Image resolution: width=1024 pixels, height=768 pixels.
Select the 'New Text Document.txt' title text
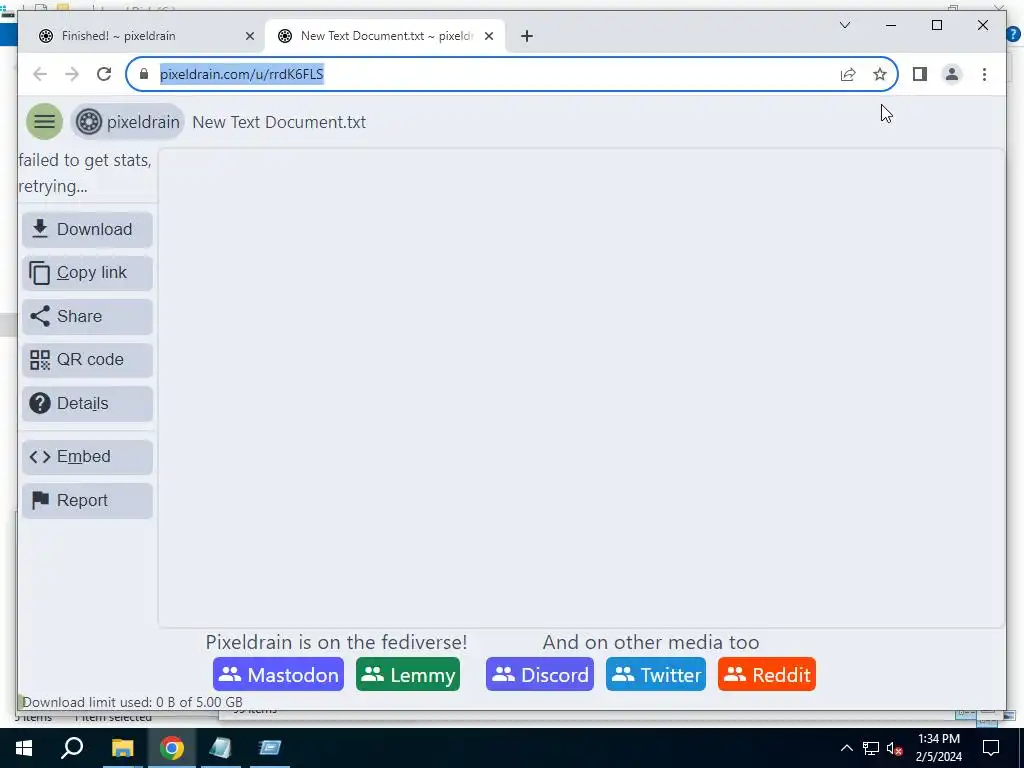(x=279, y=122)
